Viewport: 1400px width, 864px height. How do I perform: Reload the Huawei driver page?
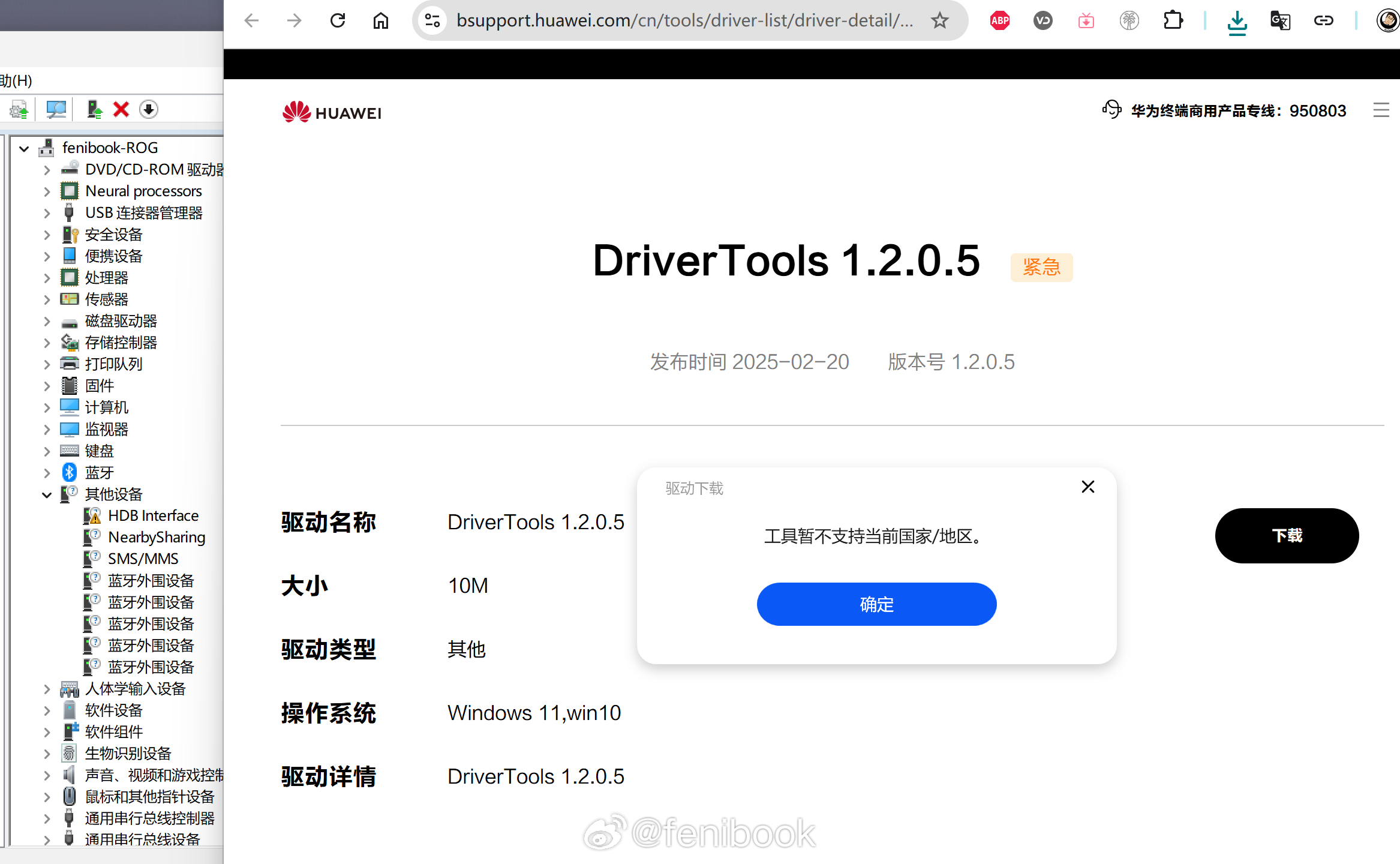(338, 21)
